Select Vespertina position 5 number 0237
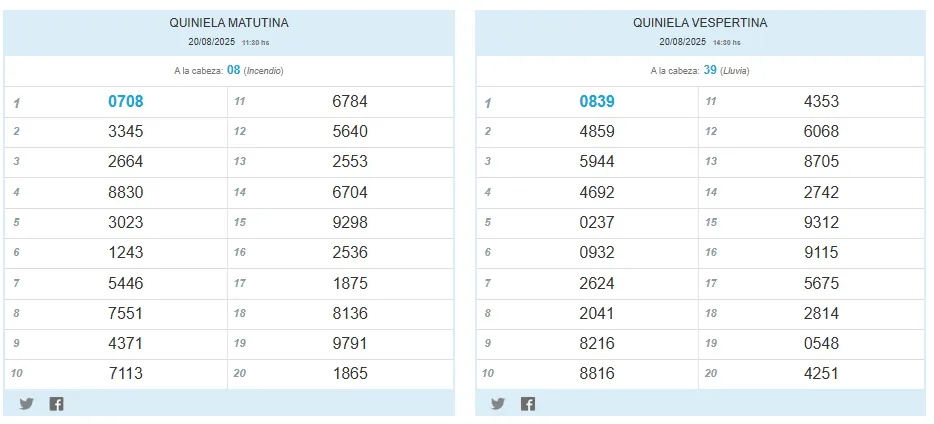The image size is (934, 424). (x=597, y=222)
